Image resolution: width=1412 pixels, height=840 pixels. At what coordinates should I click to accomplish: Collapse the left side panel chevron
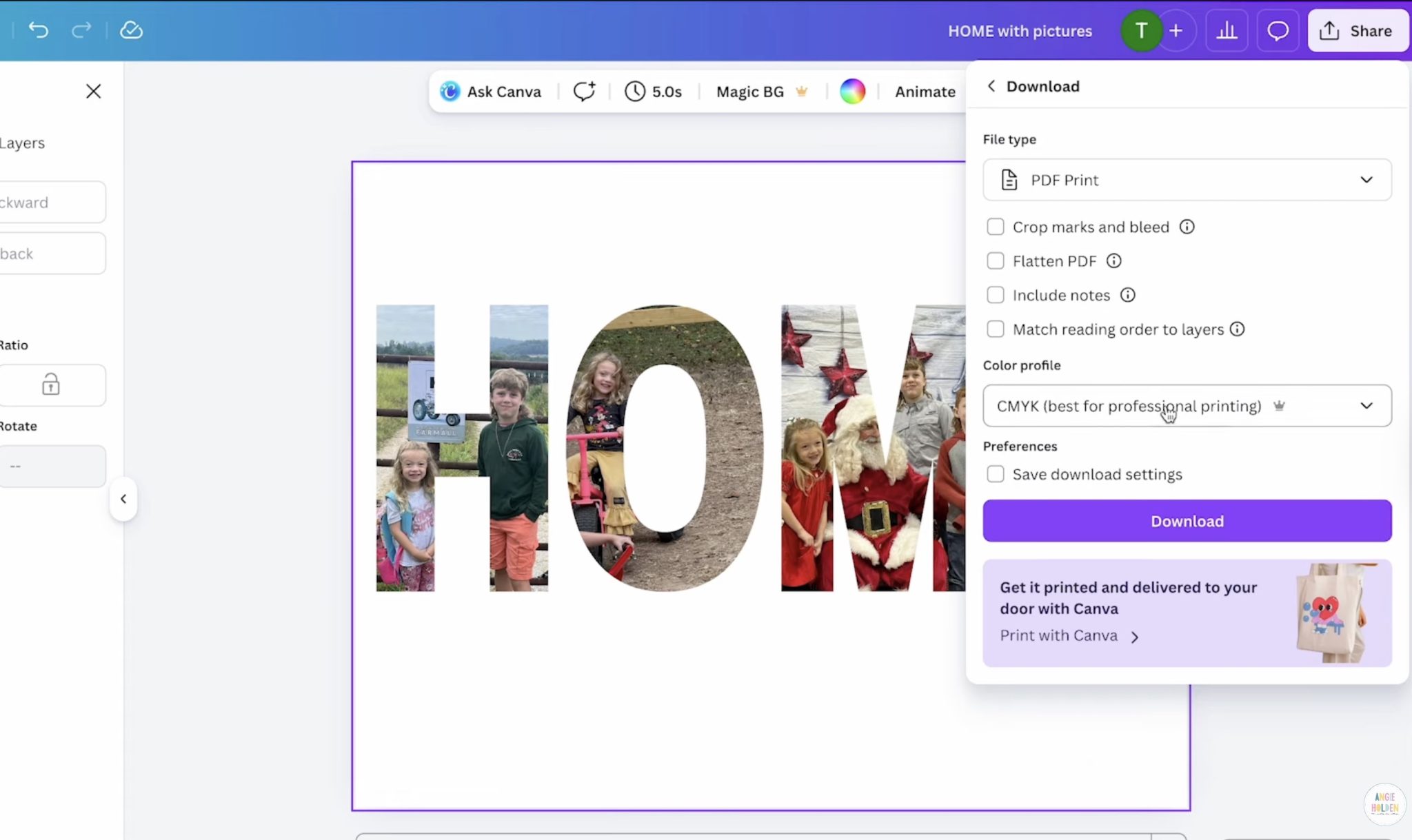[124, 498]
